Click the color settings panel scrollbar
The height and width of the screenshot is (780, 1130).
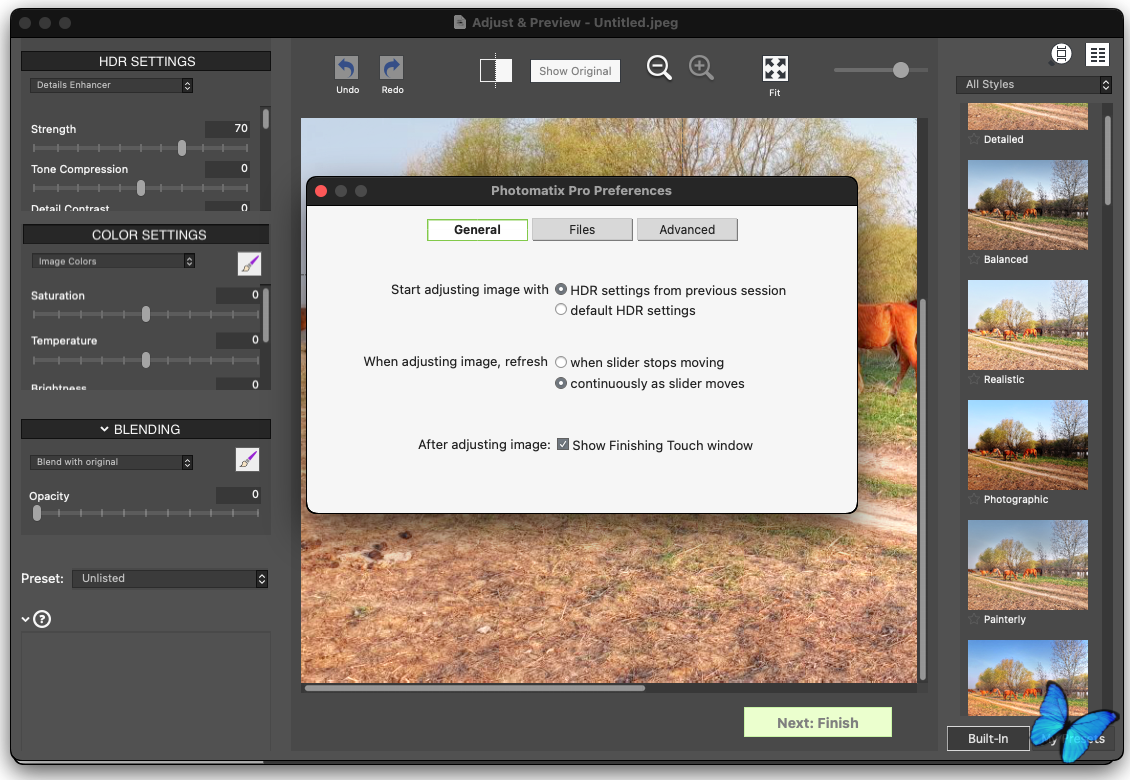click(x=266, y=316)
